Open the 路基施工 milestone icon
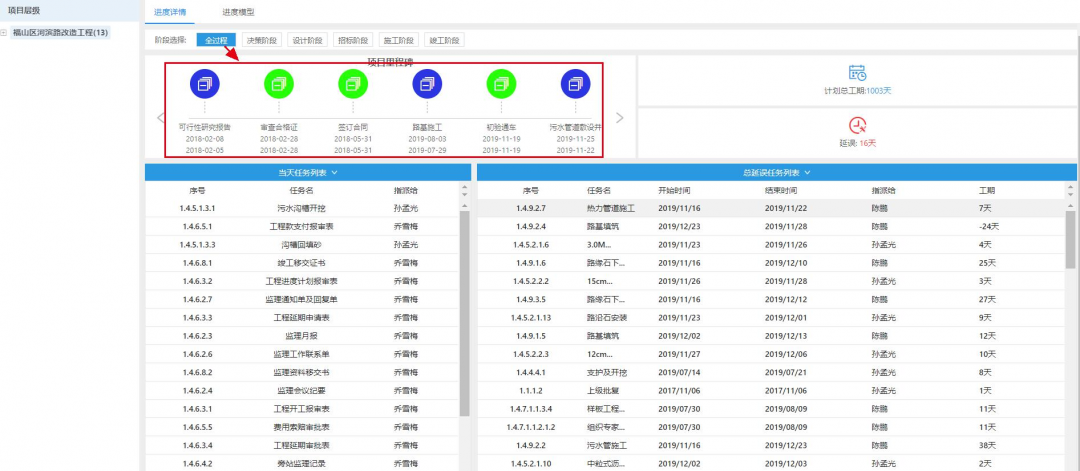 tap(427, 84)
